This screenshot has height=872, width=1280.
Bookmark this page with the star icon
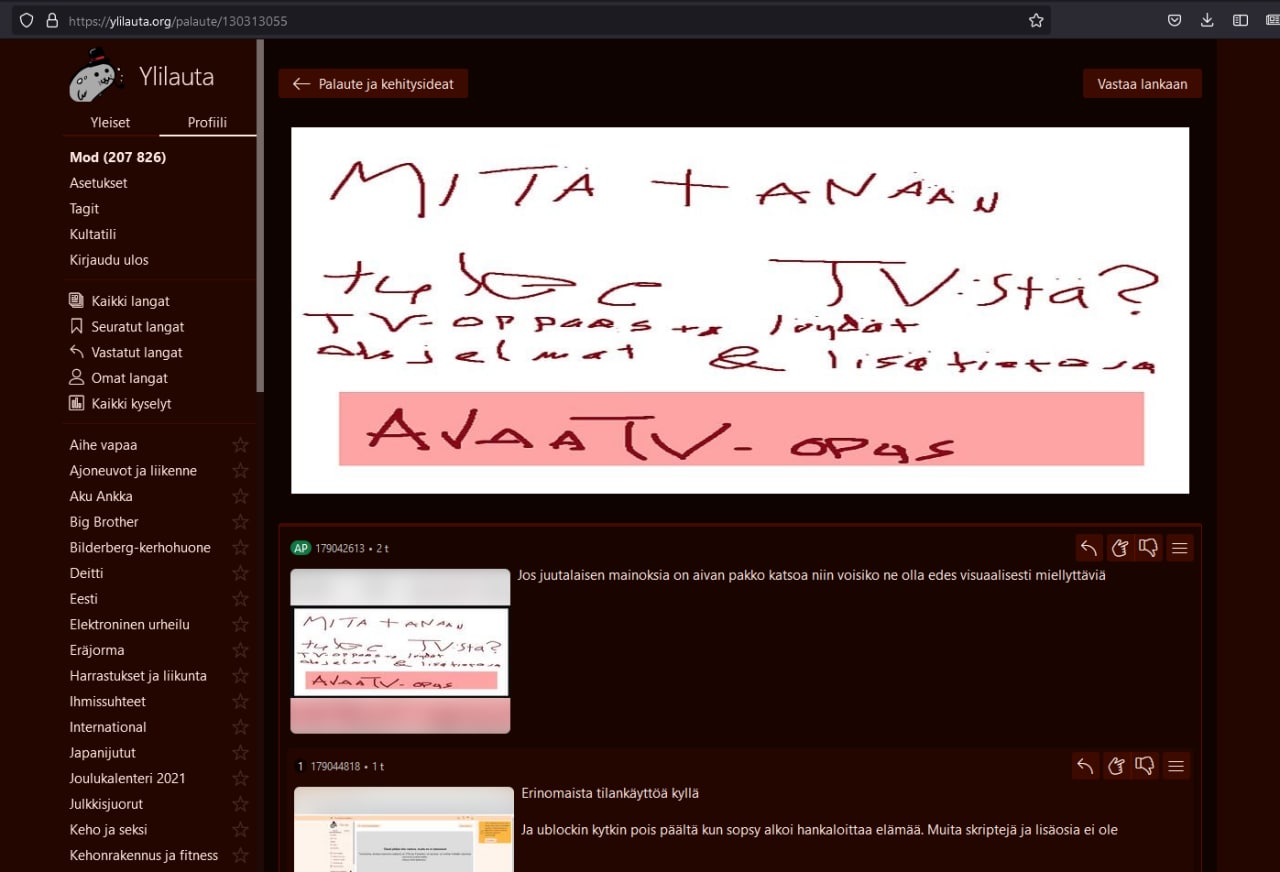[1036, 20]
